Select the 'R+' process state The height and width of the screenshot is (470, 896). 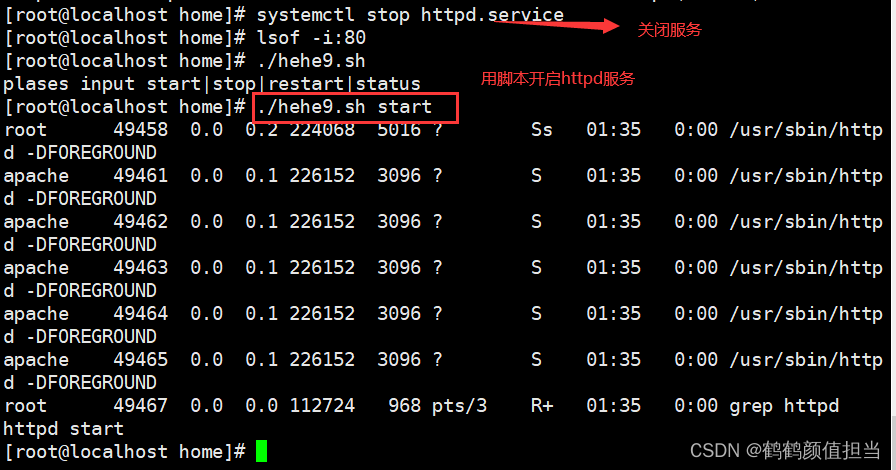pyautogui.click(x=542, y=406)
